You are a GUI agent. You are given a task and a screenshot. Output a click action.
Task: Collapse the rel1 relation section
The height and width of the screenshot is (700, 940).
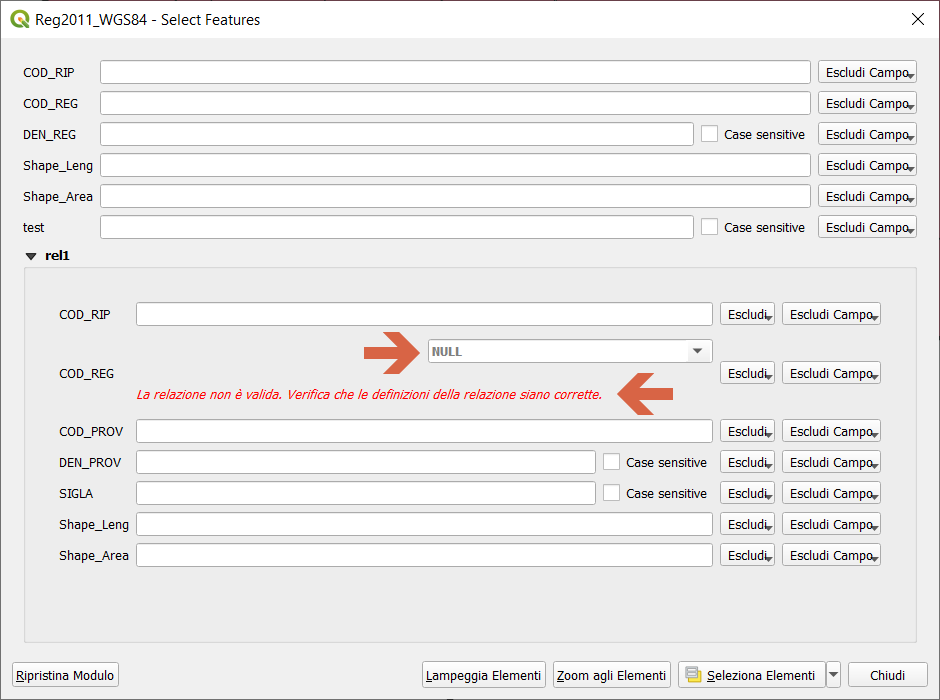30,256
